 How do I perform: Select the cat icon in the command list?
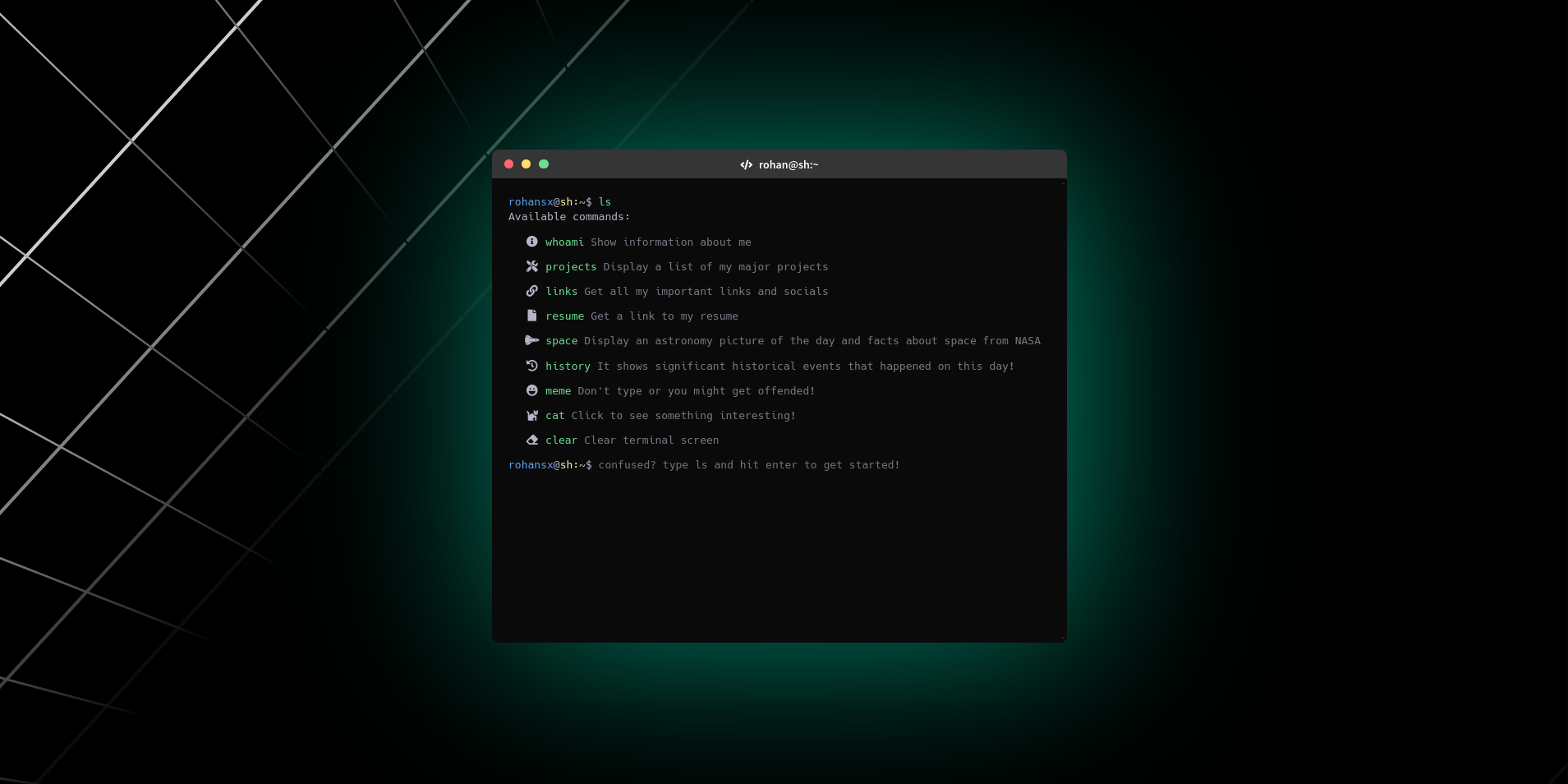click(532, 415)
